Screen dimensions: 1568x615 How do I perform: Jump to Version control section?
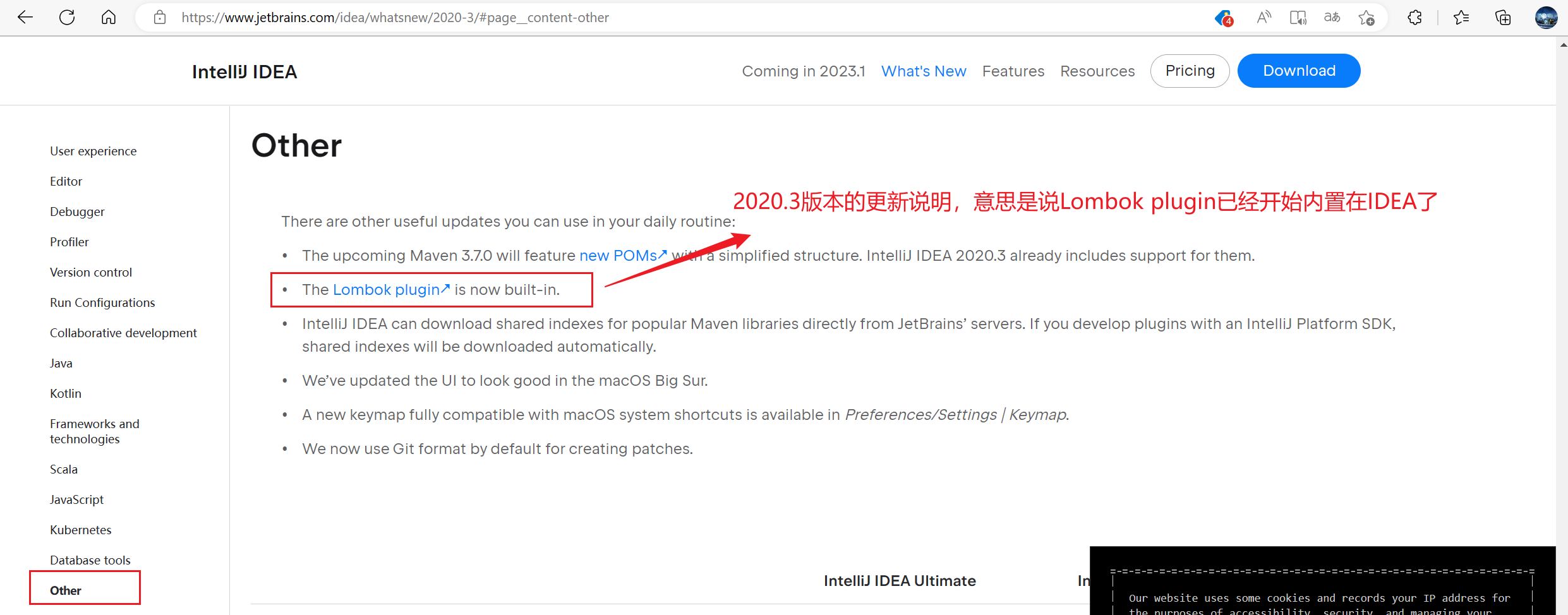[x=91, y=272]
